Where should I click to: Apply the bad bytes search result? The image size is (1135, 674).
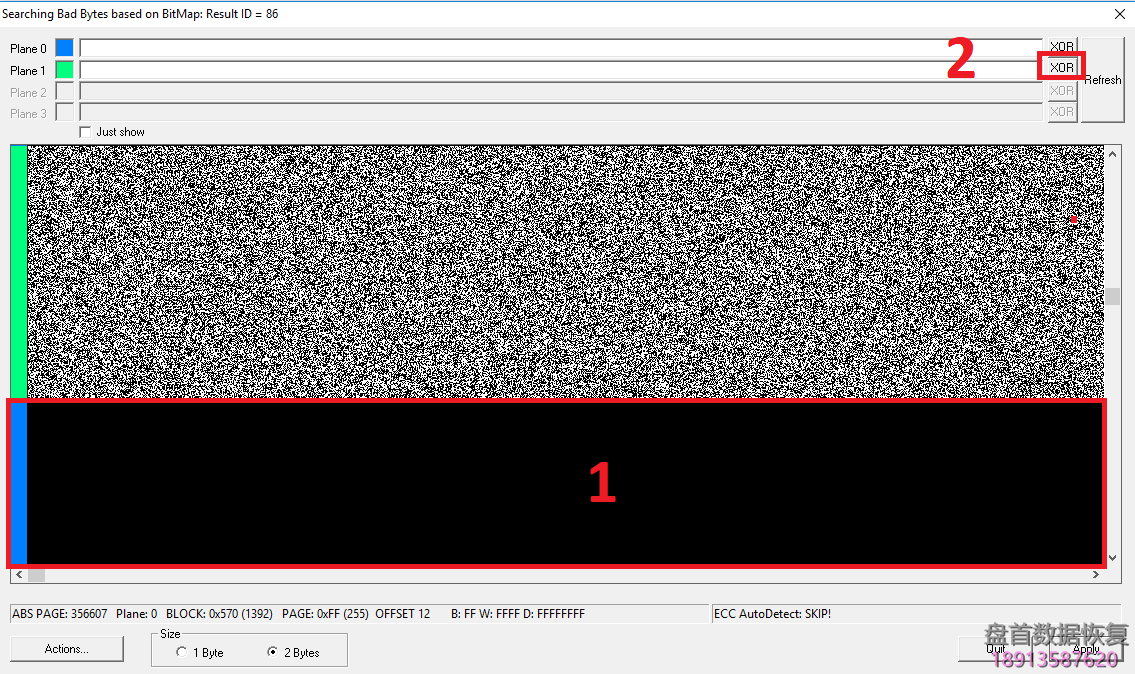click(1086, 649)
